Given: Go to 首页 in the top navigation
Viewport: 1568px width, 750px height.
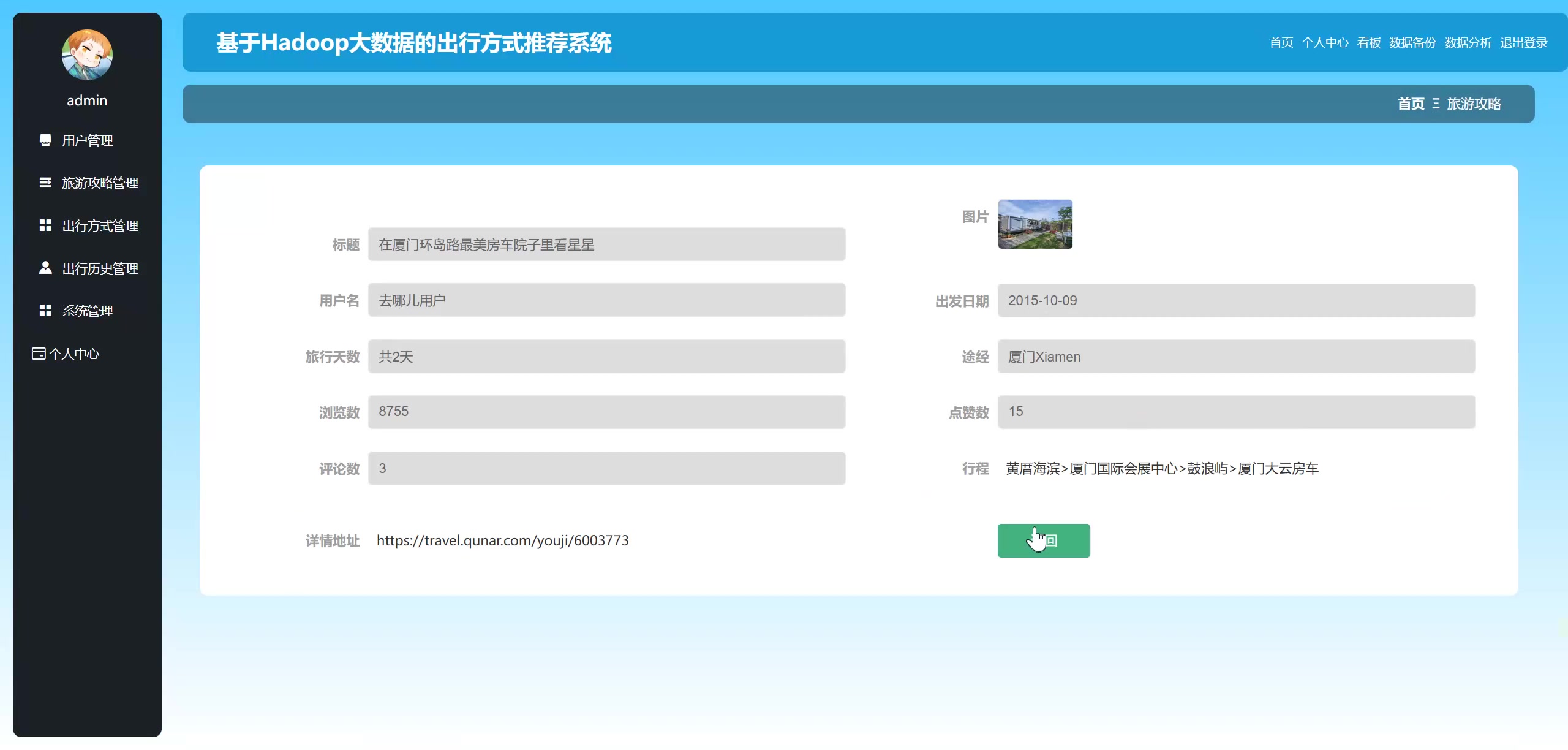Looking at the screenshot, I should pos(1281,42).
